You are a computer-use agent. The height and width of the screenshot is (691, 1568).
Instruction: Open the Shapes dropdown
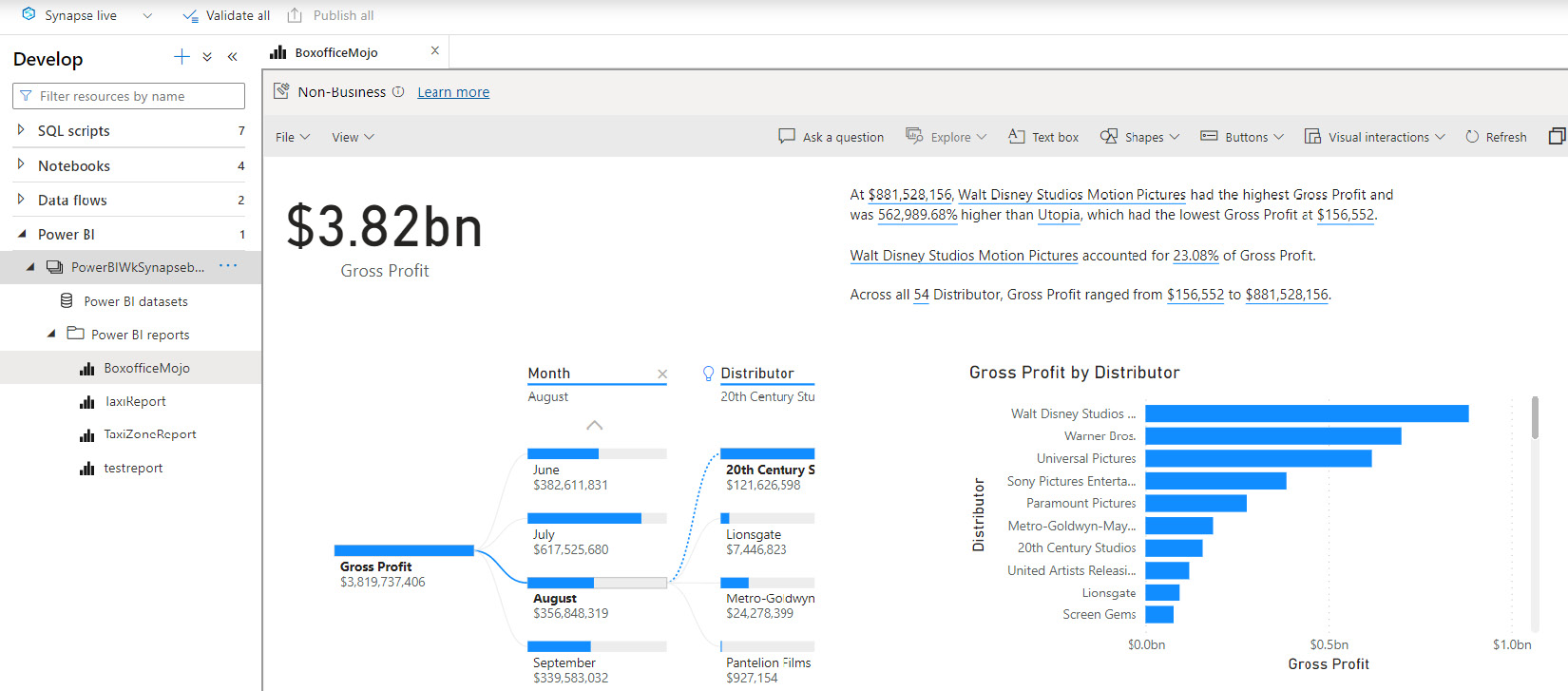pos(1139,137)
